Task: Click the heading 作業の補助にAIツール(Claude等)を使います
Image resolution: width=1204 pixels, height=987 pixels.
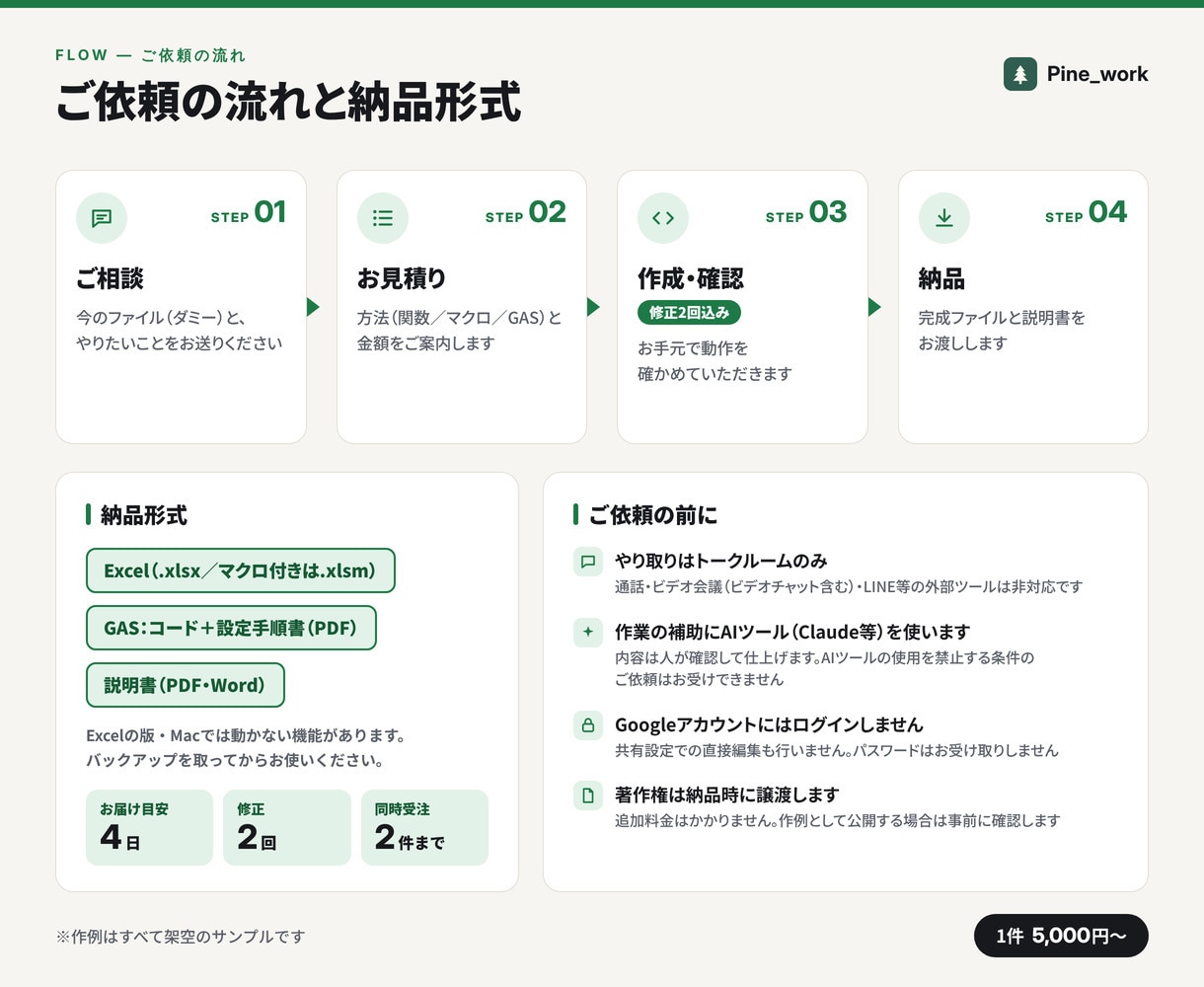Action: (792, 632)
